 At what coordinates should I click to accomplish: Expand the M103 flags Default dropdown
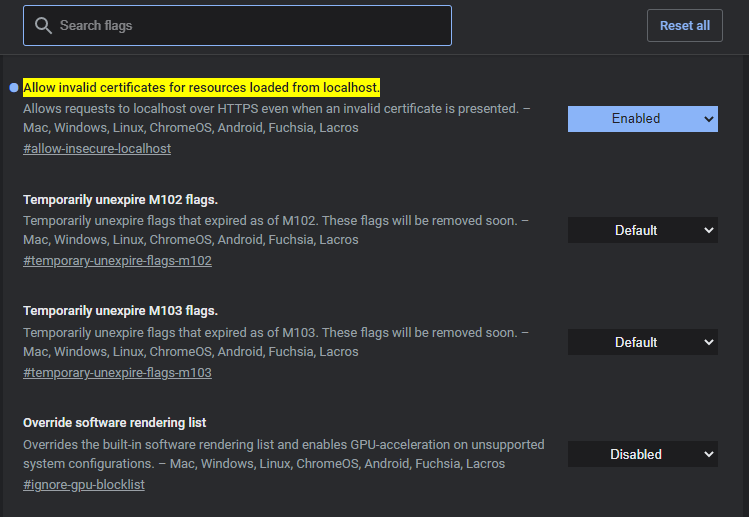[642, 342]
